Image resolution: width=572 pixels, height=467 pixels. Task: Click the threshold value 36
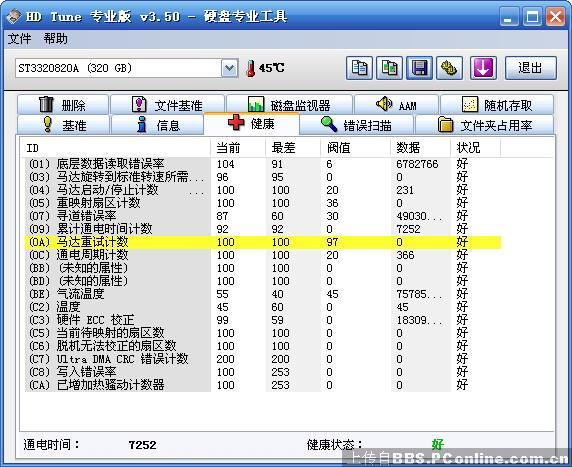point(332,203)
